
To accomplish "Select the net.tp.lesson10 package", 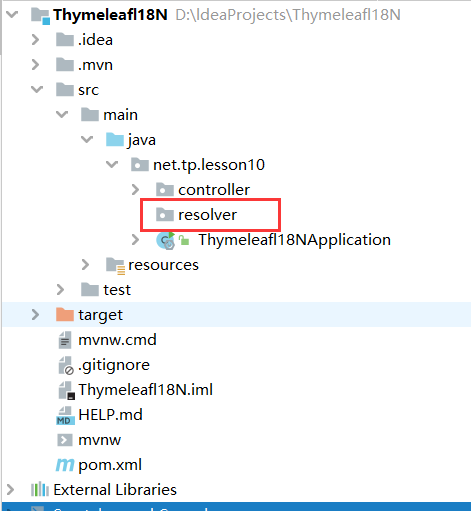I will point(209,165).
